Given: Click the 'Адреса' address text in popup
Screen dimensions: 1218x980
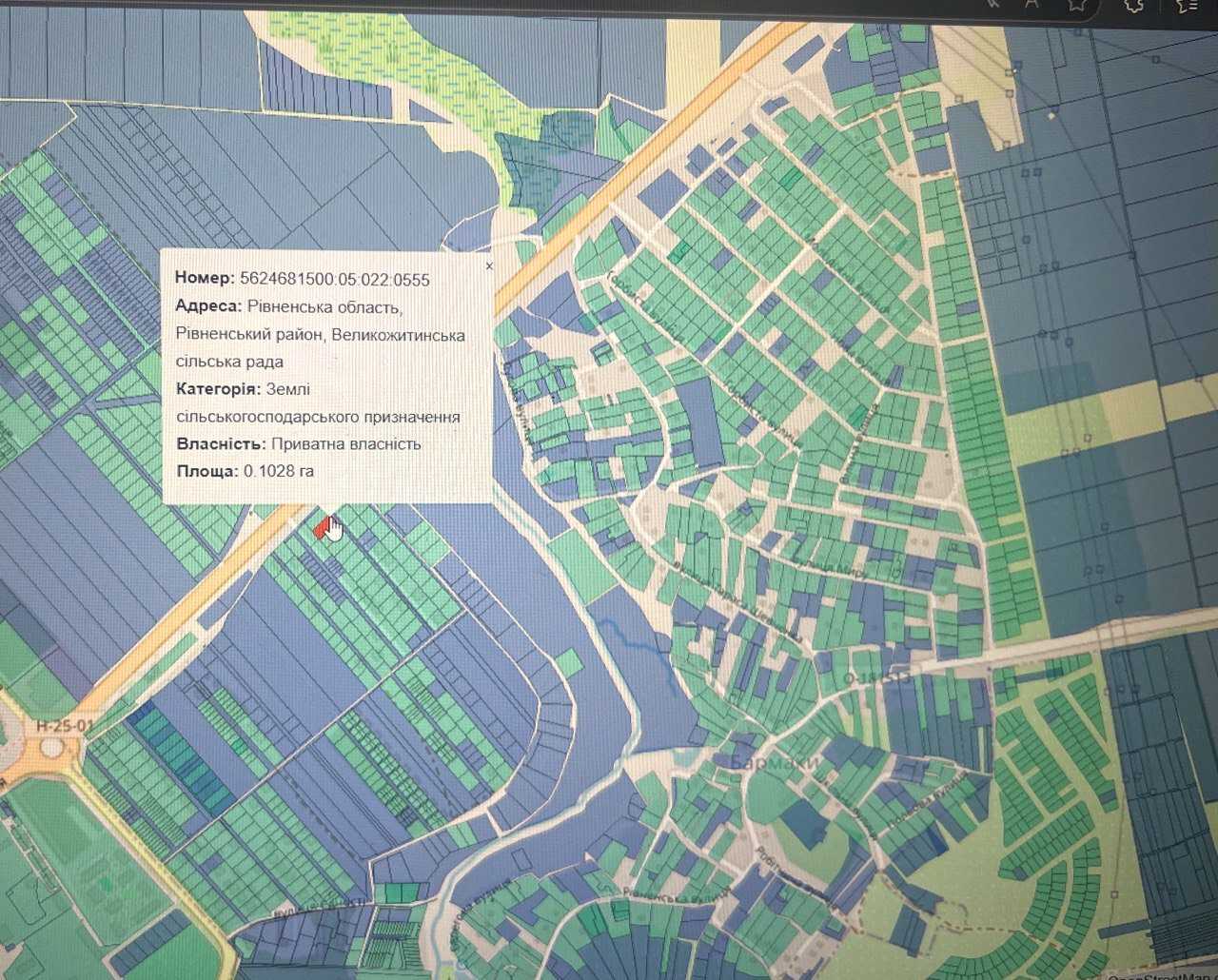Looking at the screenshot, I should pyautogui.click(x=321, y=334).
